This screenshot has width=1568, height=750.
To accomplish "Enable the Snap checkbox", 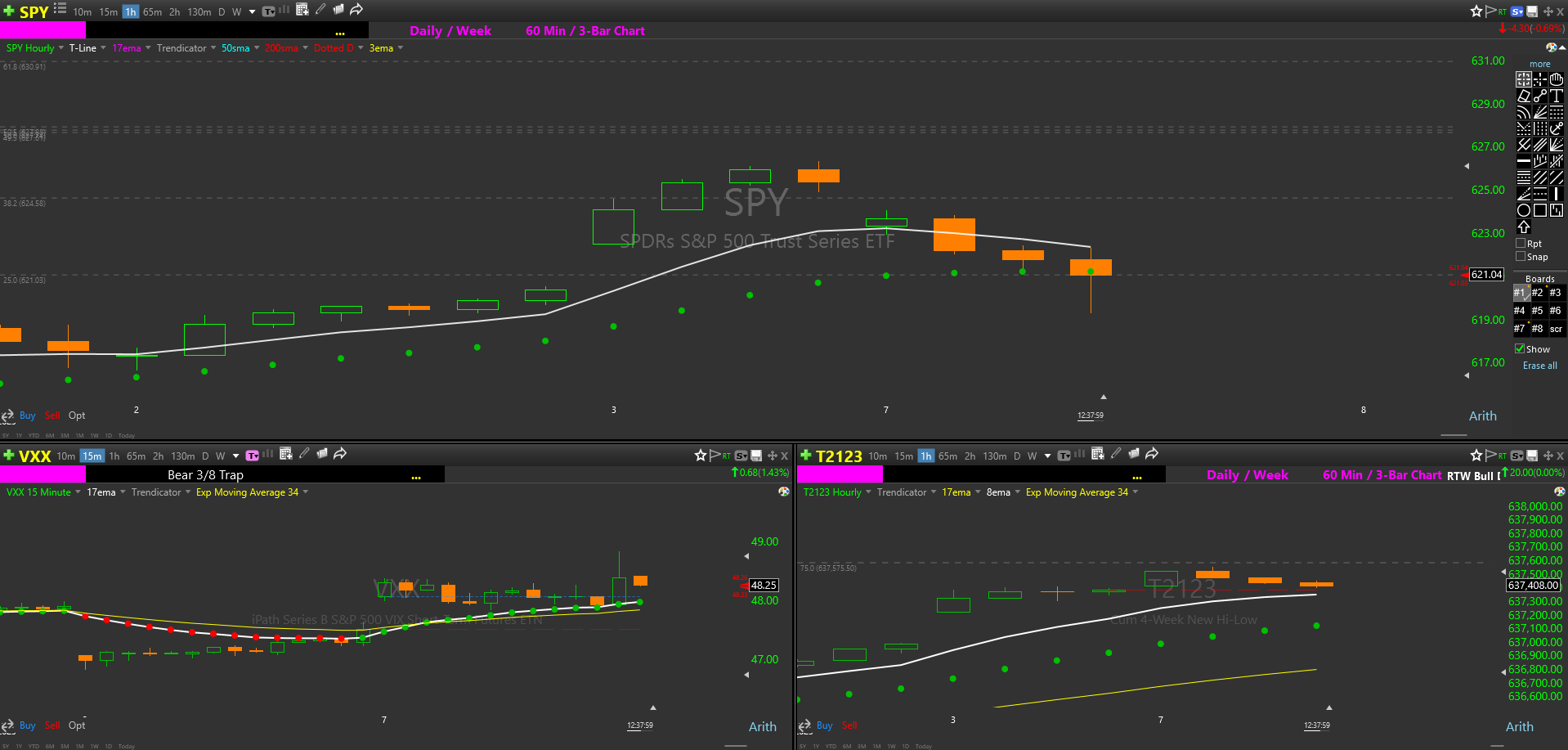I will (x=1521, y=257).
